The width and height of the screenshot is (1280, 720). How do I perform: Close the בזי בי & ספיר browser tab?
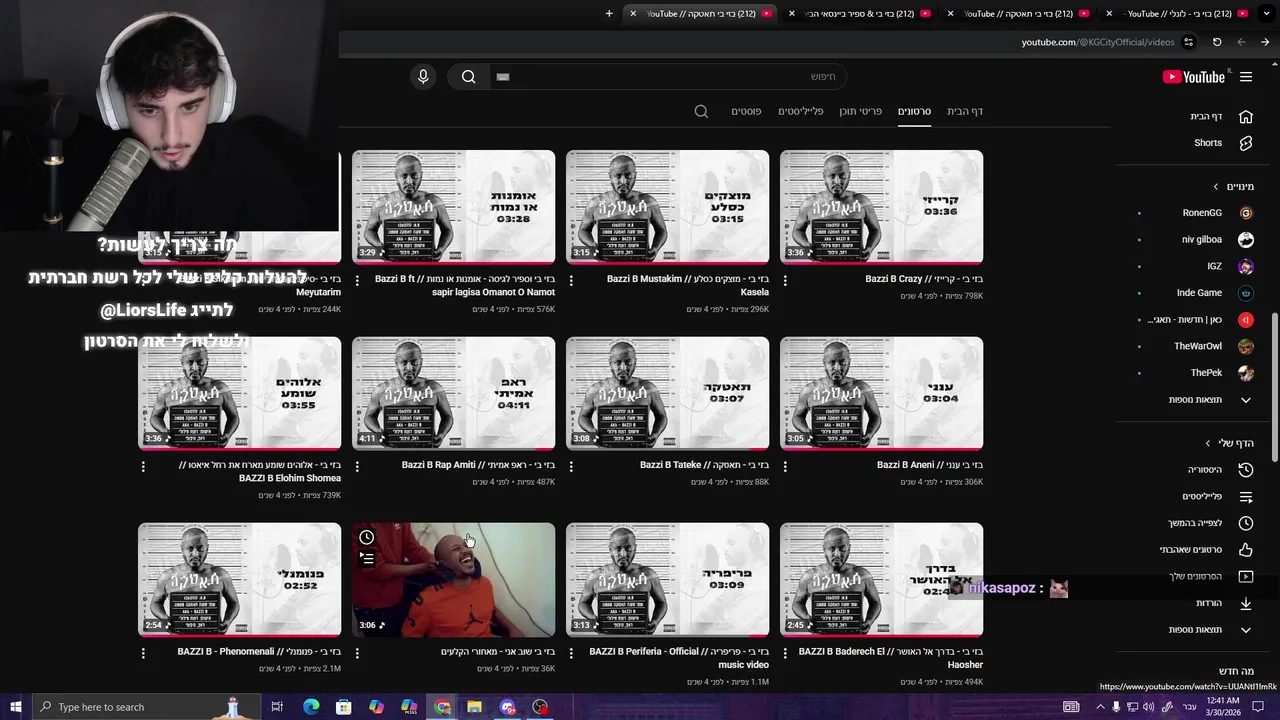point(792,14)
